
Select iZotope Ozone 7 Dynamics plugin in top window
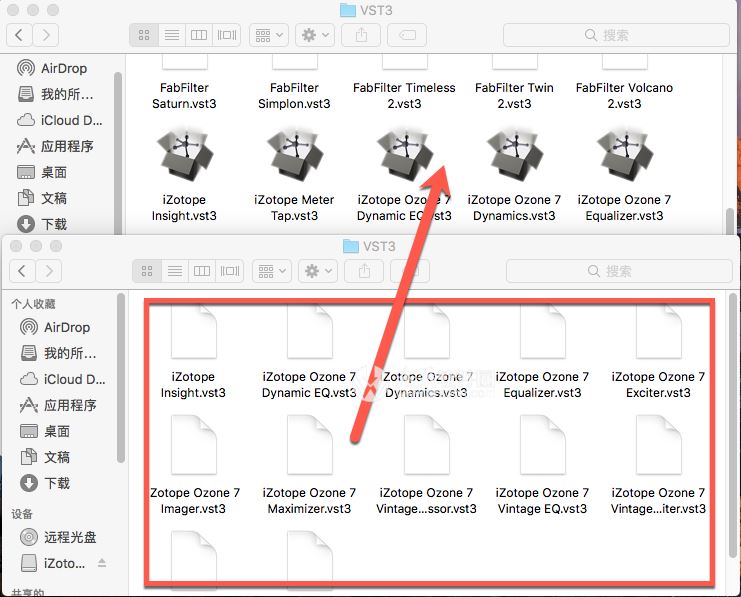coord(514,154)
